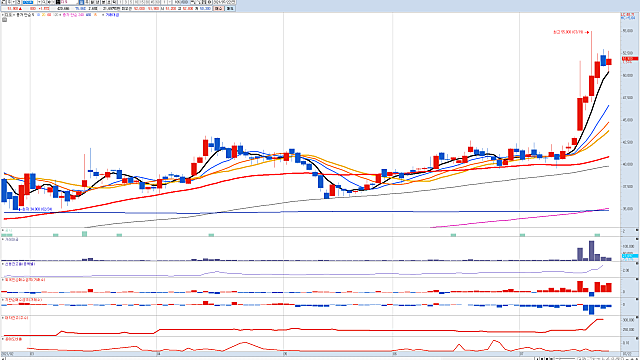Click the 07 month label on date axis
Image resolution: width=640 pixels, height=360 pixels.
pyautogui.click(x=522, y=354)
